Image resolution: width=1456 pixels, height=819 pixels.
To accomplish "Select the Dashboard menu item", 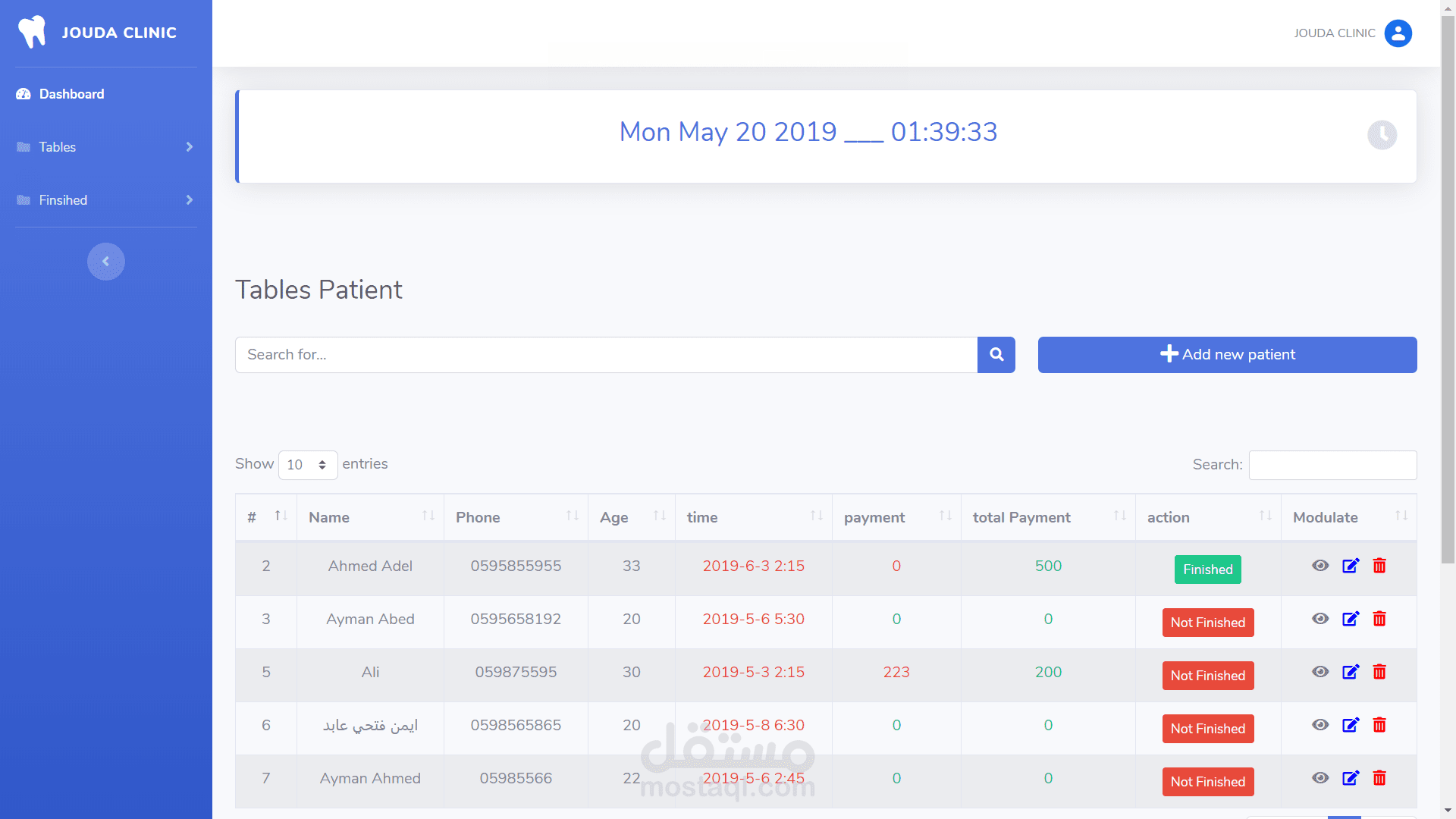I will 71,94.
